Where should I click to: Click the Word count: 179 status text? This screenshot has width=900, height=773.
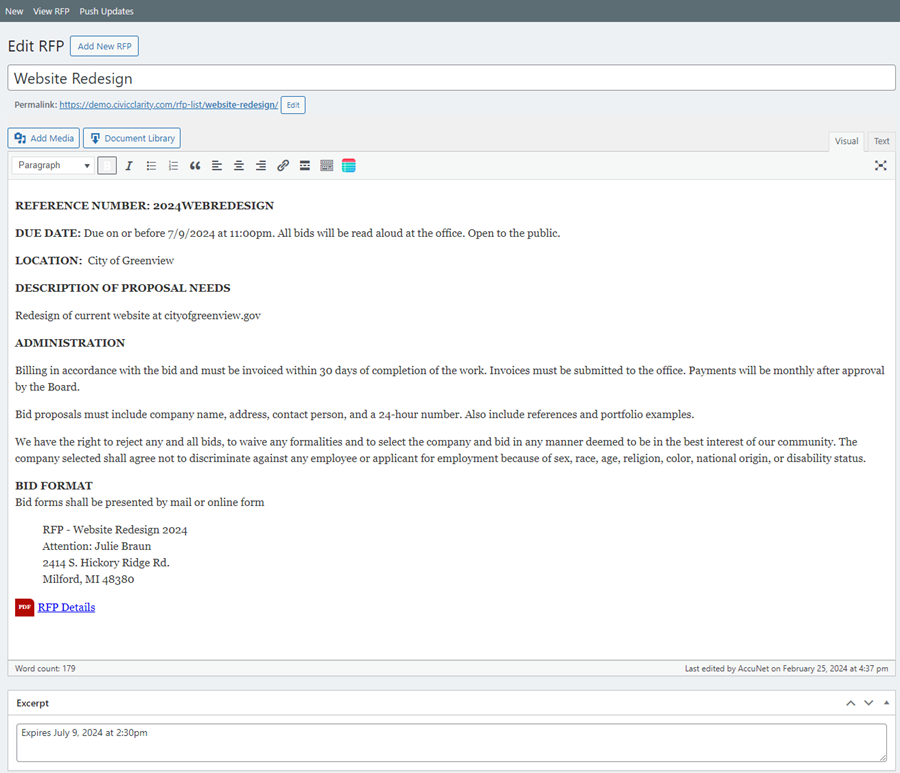click(45, 669)
